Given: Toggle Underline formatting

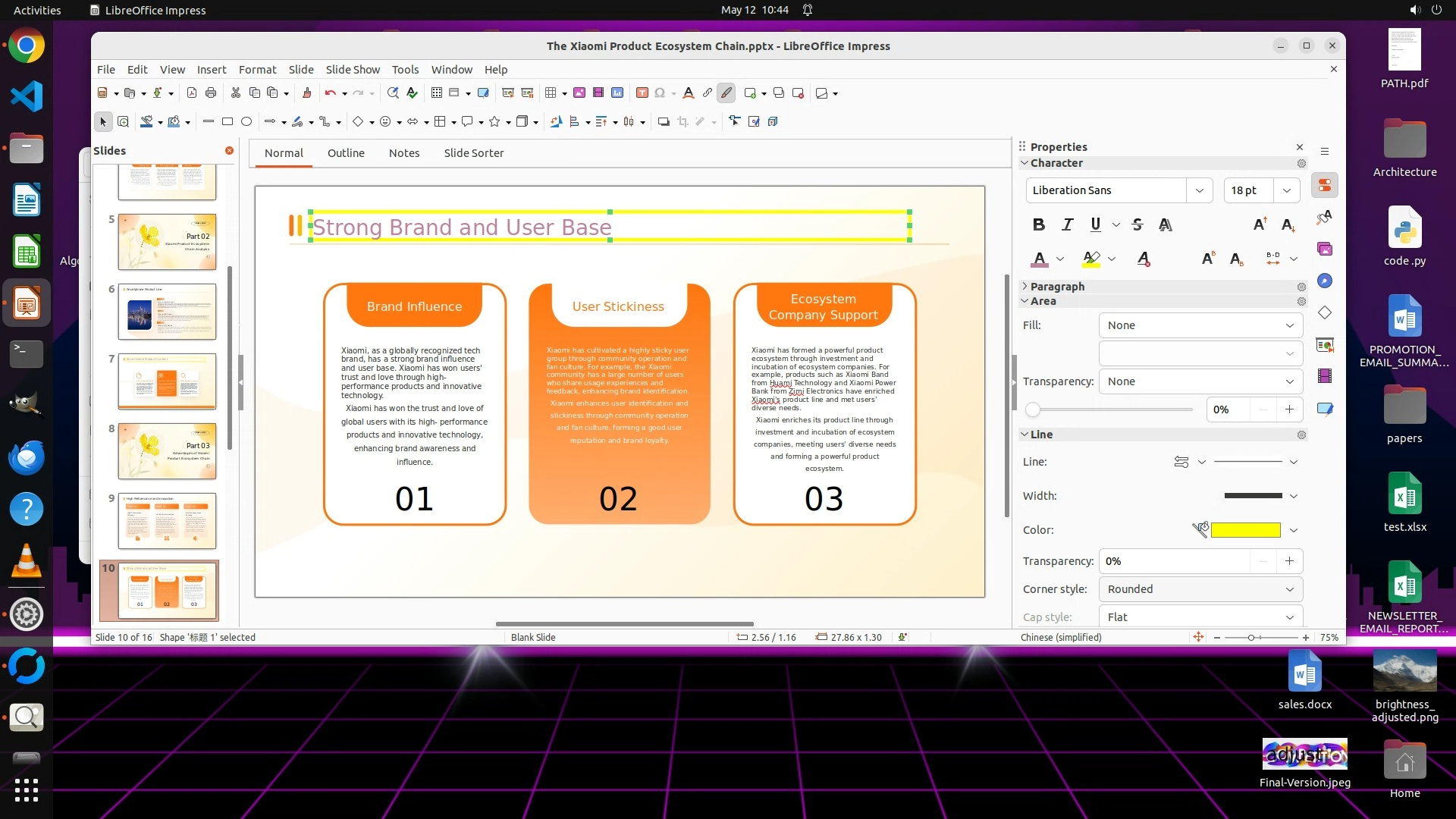Looking at the screenshot, I should [x=1095, y=224].
